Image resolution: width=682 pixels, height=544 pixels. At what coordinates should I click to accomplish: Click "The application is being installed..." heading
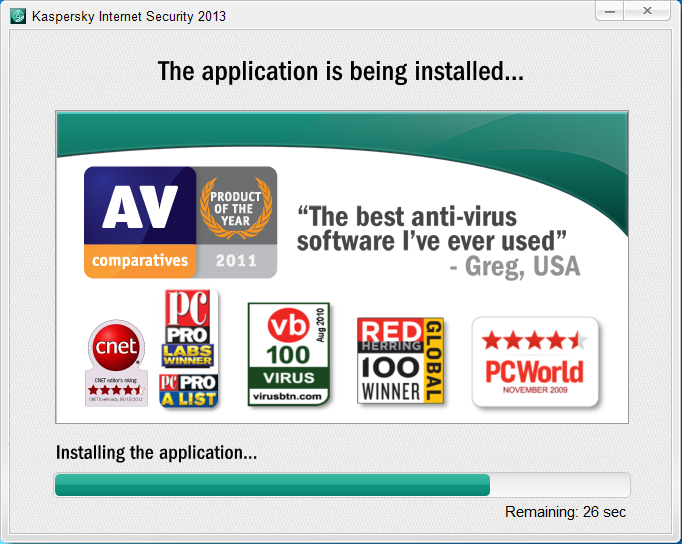click(341, 71)
